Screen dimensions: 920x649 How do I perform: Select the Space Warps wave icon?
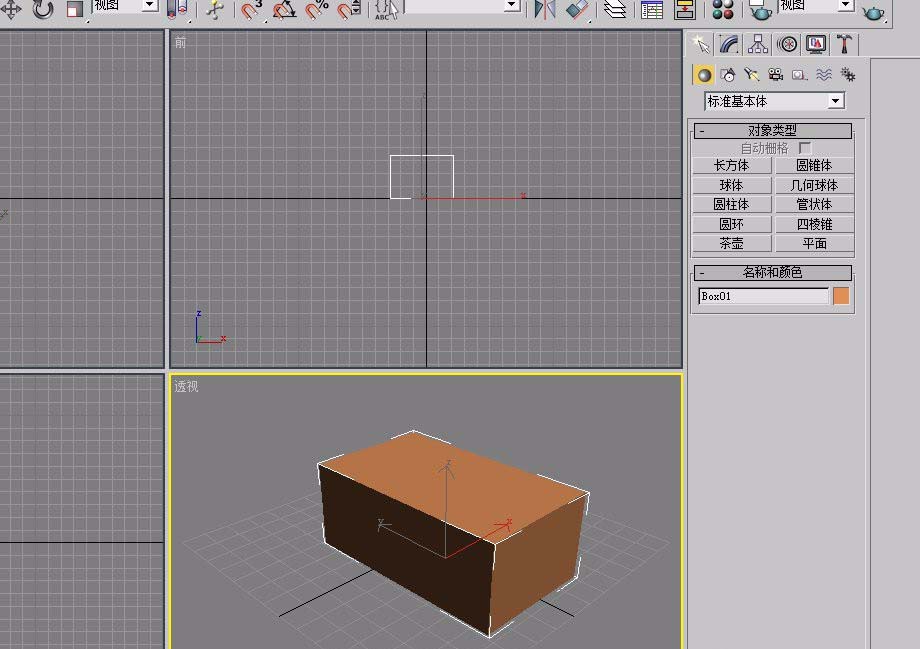(824, 75)
